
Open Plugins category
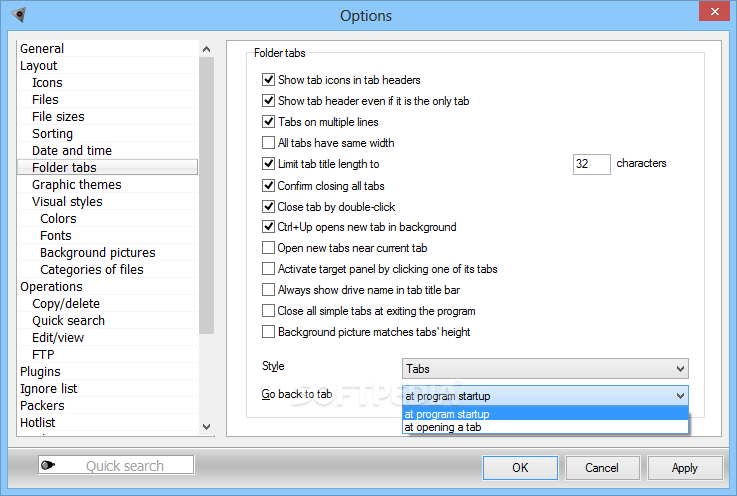tap(108, 371)
